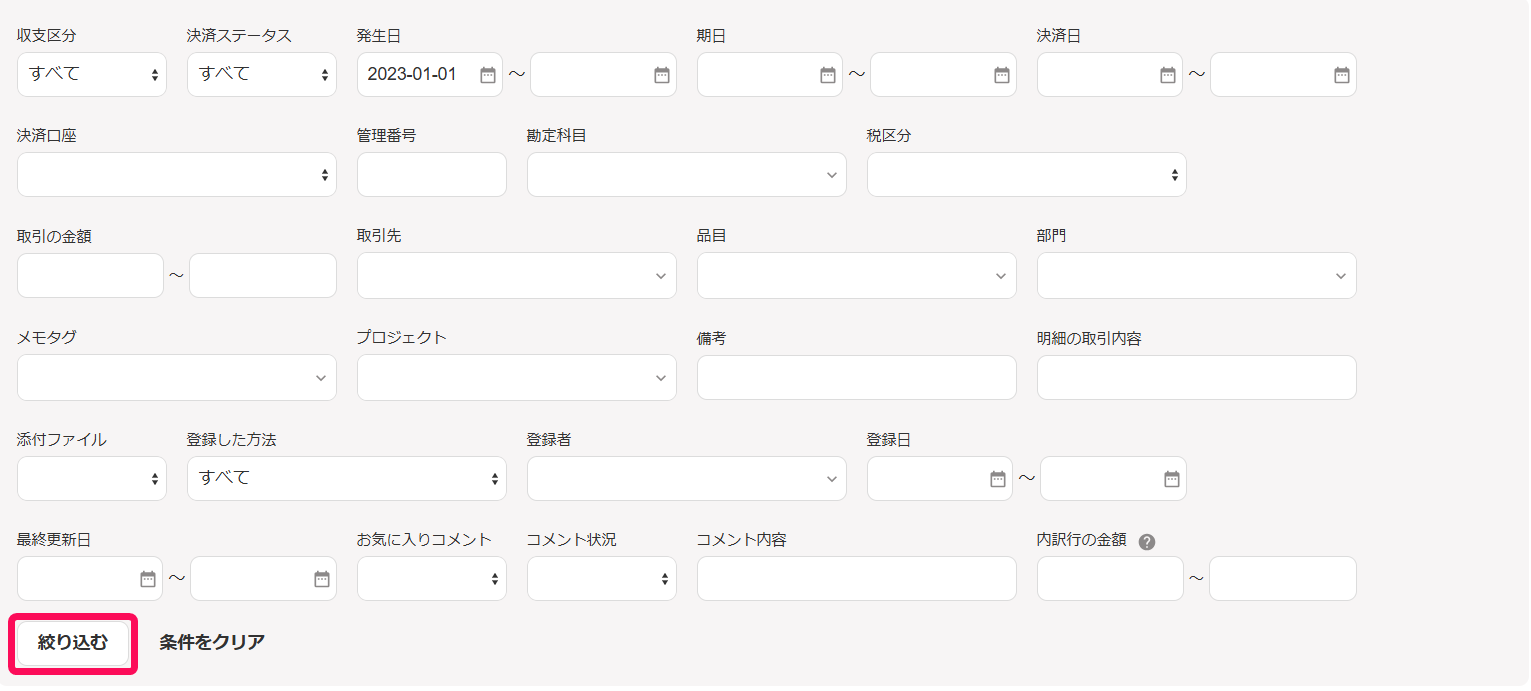Open the 収支区分 dropdown
1531x691 pixels.
[x=92, y=74]
